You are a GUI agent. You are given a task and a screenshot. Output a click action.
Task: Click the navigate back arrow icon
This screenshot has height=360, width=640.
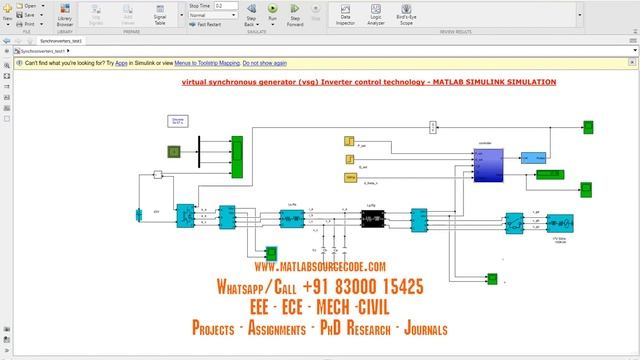7,41
